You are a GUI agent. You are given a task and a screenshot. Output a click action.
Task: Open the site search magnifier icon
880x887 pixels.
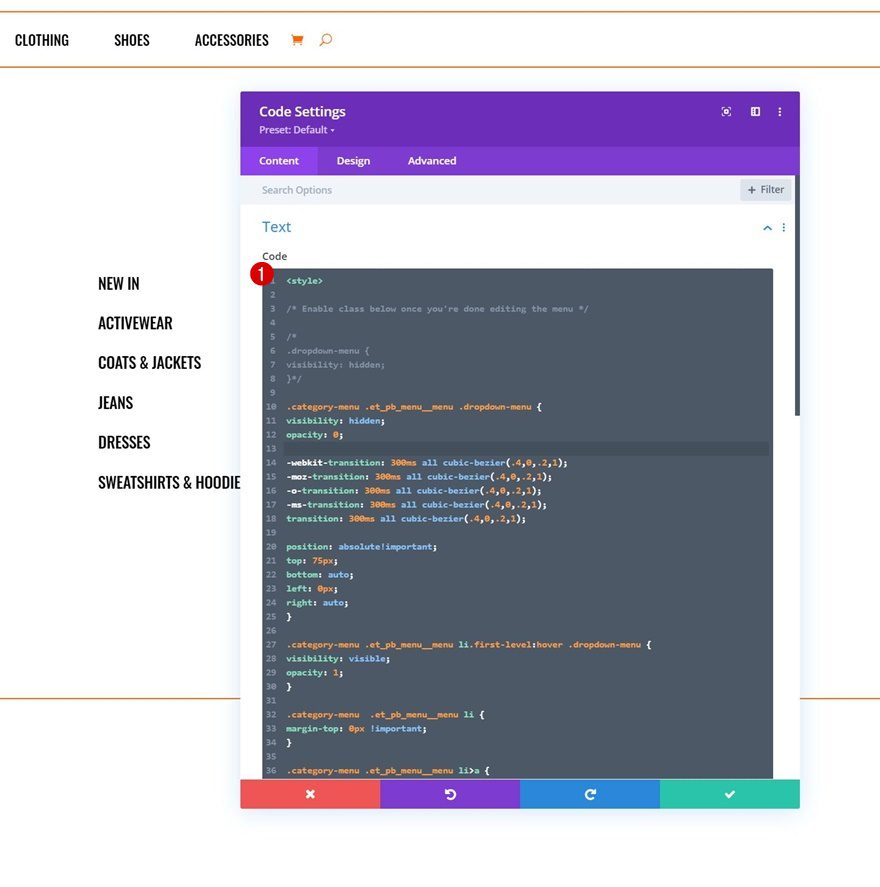(325, 39)
